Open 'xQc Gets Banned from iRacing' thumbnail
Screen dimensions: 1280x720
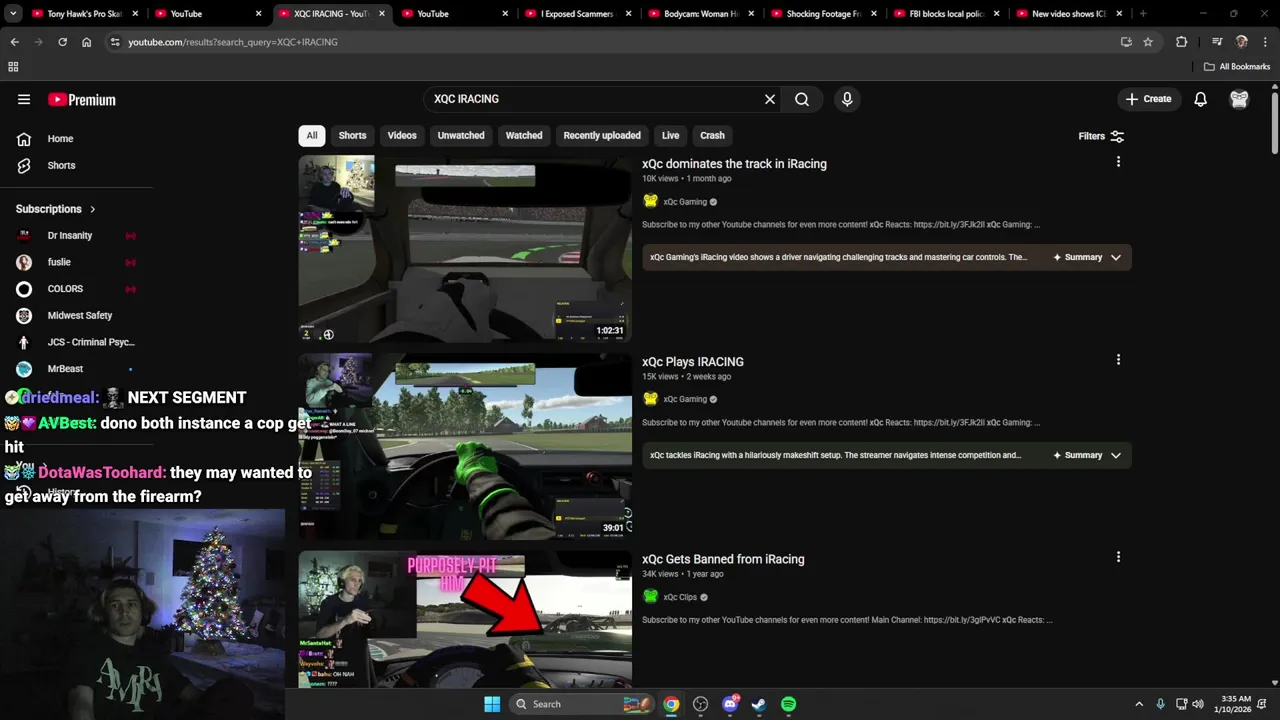[x=465, y=619]
